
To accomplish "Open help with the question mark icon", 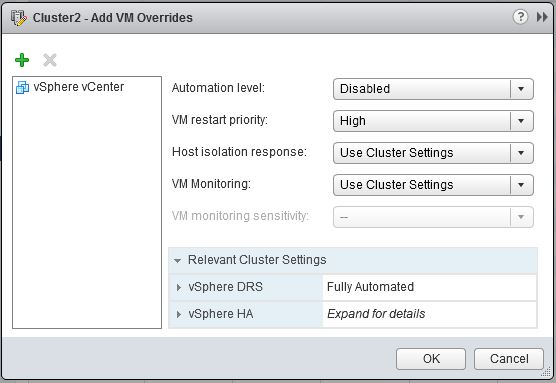I will (520, 17).
